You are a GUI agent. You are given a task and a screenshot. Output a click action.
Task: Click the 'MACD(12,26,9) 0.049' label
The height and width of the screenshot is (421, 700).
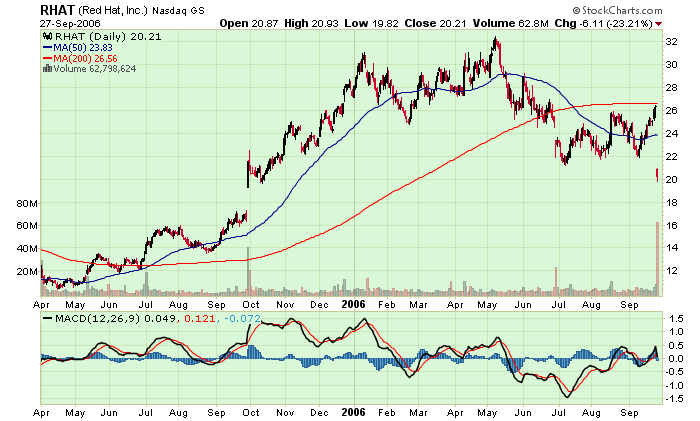tap(115, 319)
